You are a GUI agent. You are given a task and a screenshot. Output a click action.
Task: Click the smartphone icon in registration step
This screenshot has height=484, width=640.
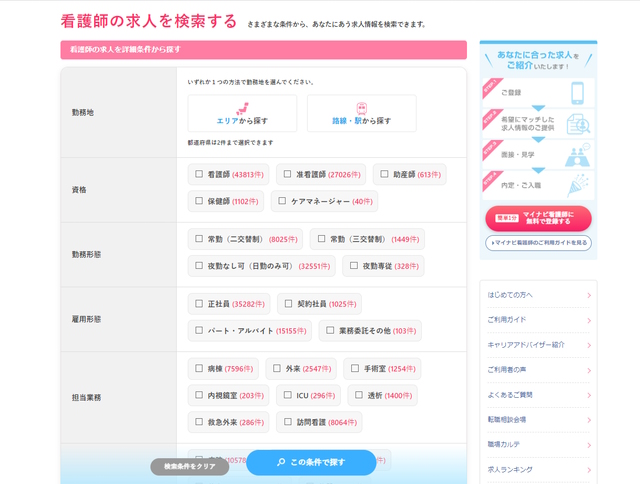click(x=577, y=93)
